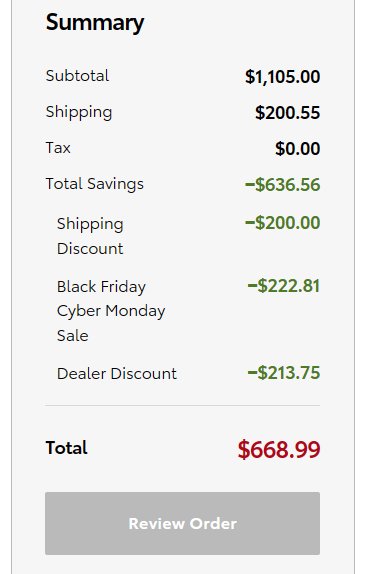Click the Total Savings label

(x=94, y=184)
